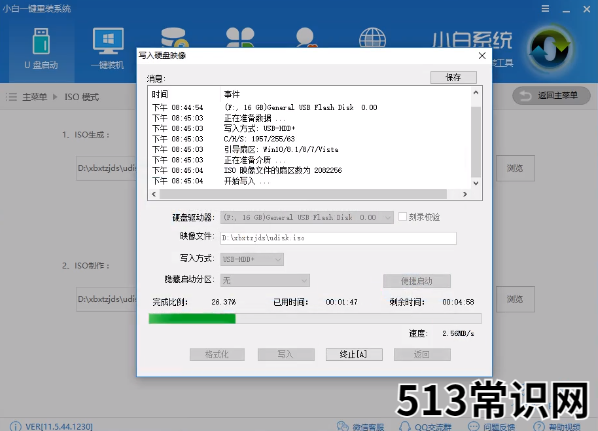Viewport: 598px width, 431px height.
Task: Open the 写入方式 USB-HDD+ dropdown
Action: click(x=252, y=259)
